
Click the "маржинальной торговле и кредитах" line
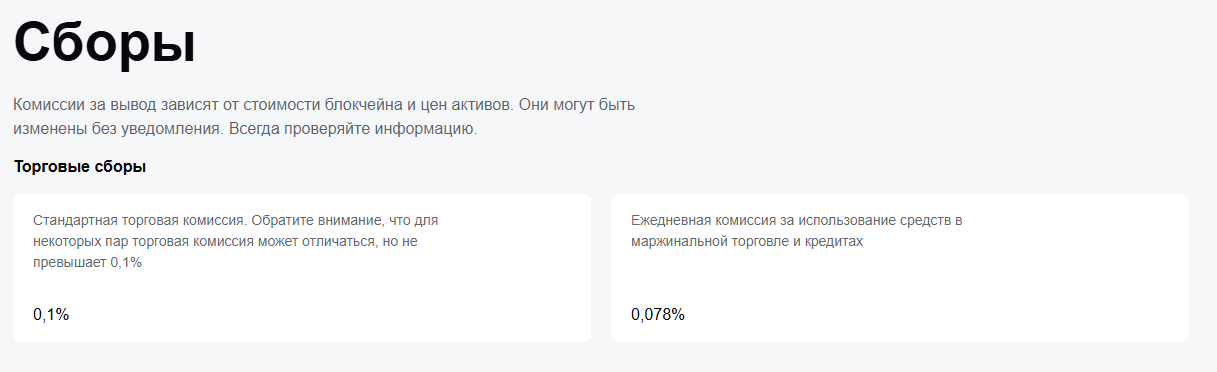click(746, 241)
